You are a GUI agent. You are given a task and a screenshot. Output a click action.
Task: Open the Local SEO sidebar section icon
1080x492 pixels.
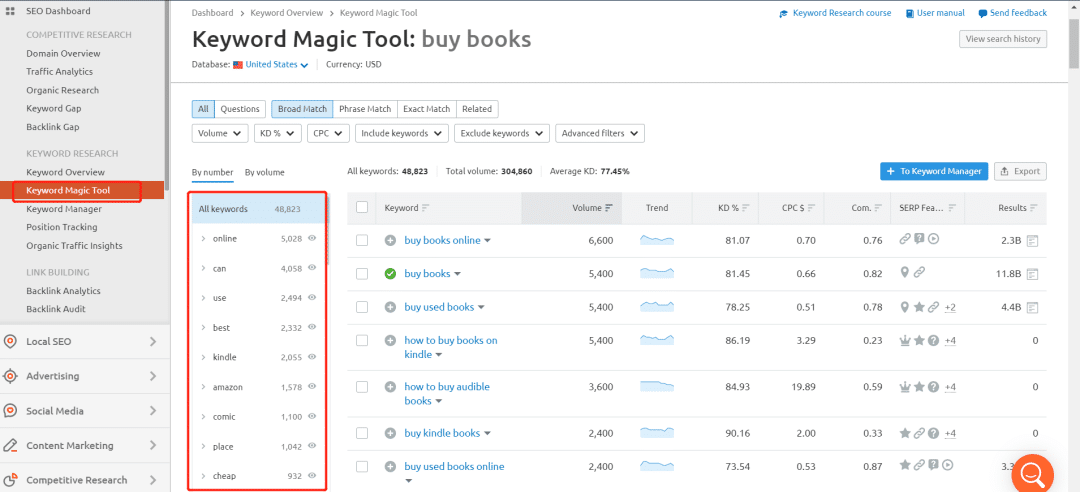pos(10,341)
